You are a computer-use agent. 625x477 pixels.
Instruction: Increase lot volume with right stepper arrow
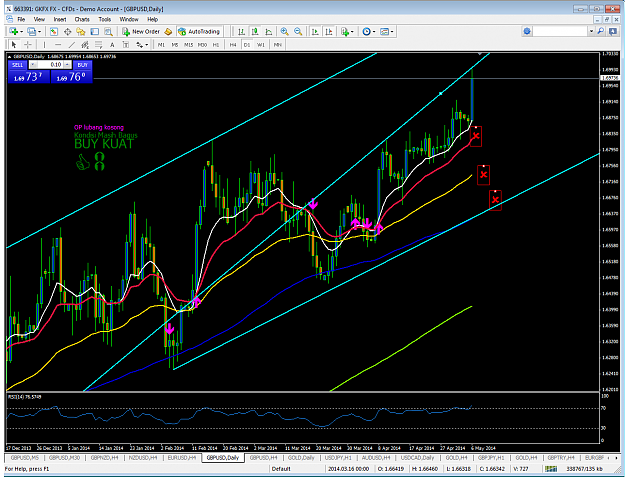[x=67, y=65]
